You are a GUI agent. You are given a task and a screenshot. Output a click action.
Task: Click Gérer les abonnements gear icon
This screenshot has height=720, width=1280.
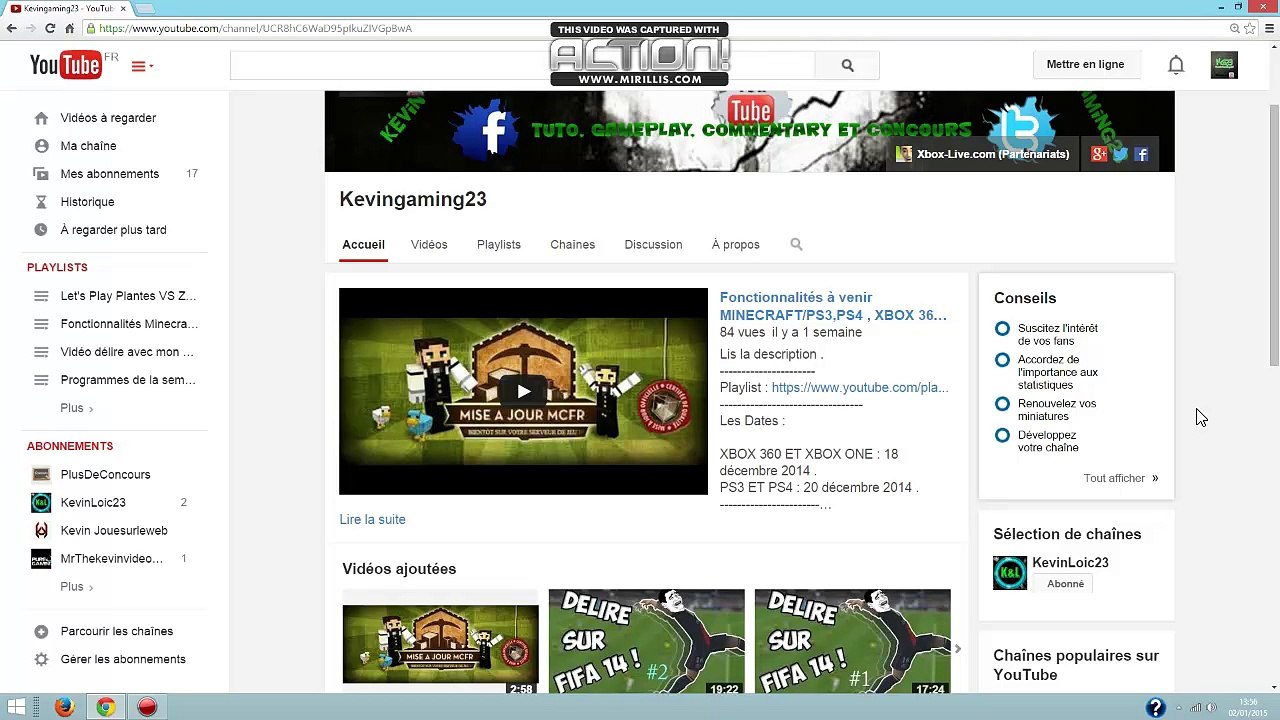pos(41,659)
